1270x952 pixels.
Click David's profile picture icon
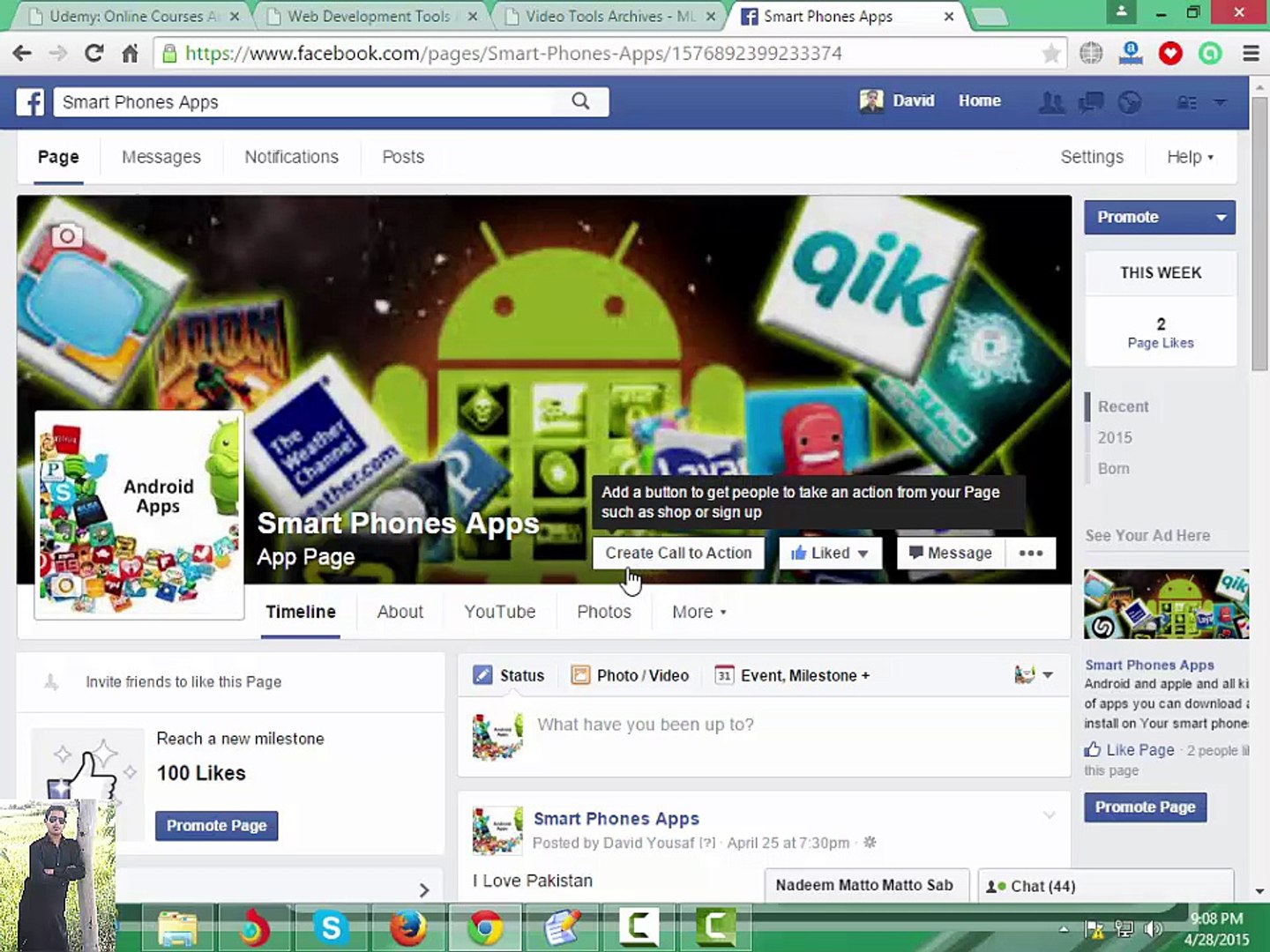click(x=871, y=101)
